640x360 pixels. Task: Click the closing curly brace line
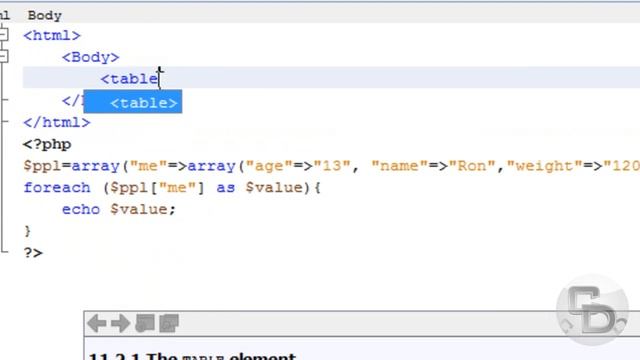(x=27, y=231)
